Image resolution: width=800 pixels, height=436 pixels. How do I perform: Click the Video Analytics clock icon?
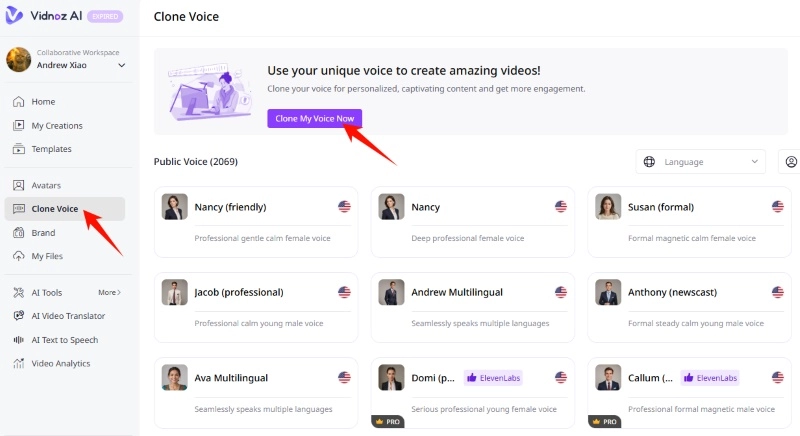coord(19,364)
